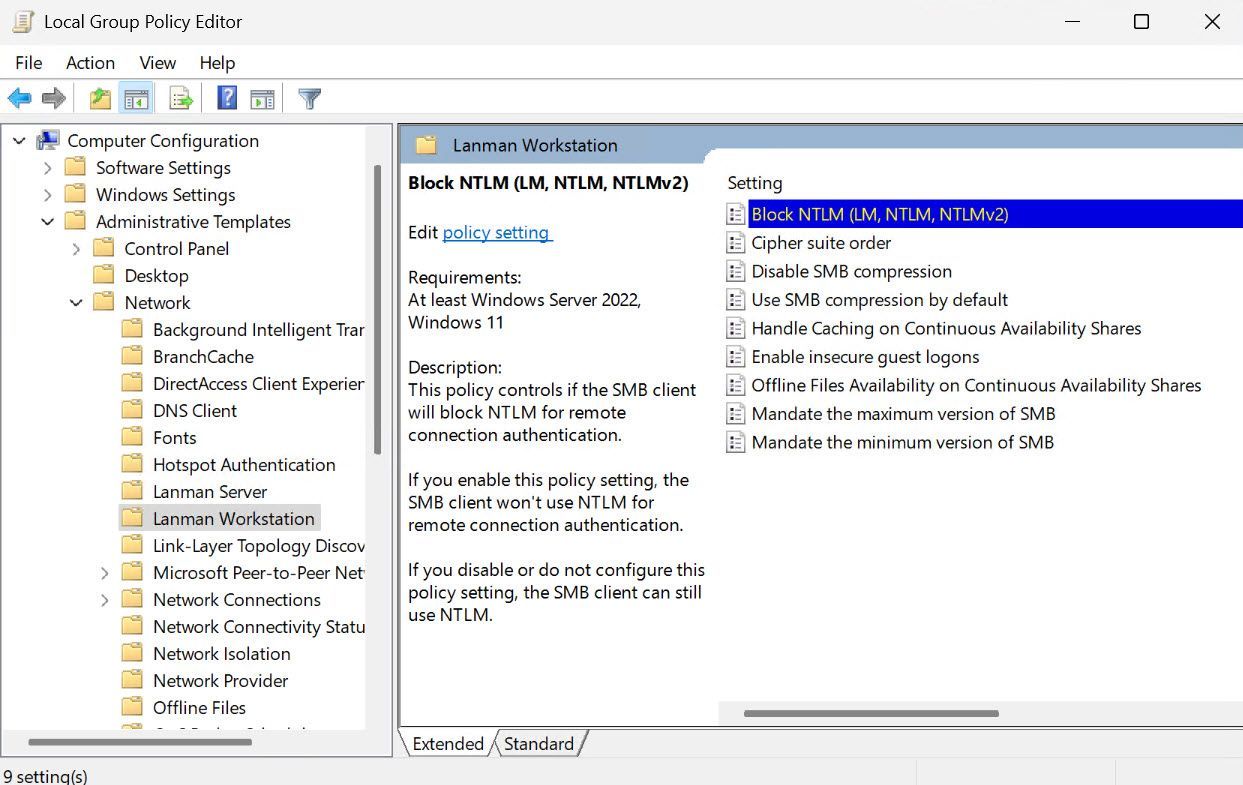This screenshot has width=1243, height=785.
Task: Expand the Microsoft Peer-to-Peer node
Action: pyautogui.click(x=104, y=572)
